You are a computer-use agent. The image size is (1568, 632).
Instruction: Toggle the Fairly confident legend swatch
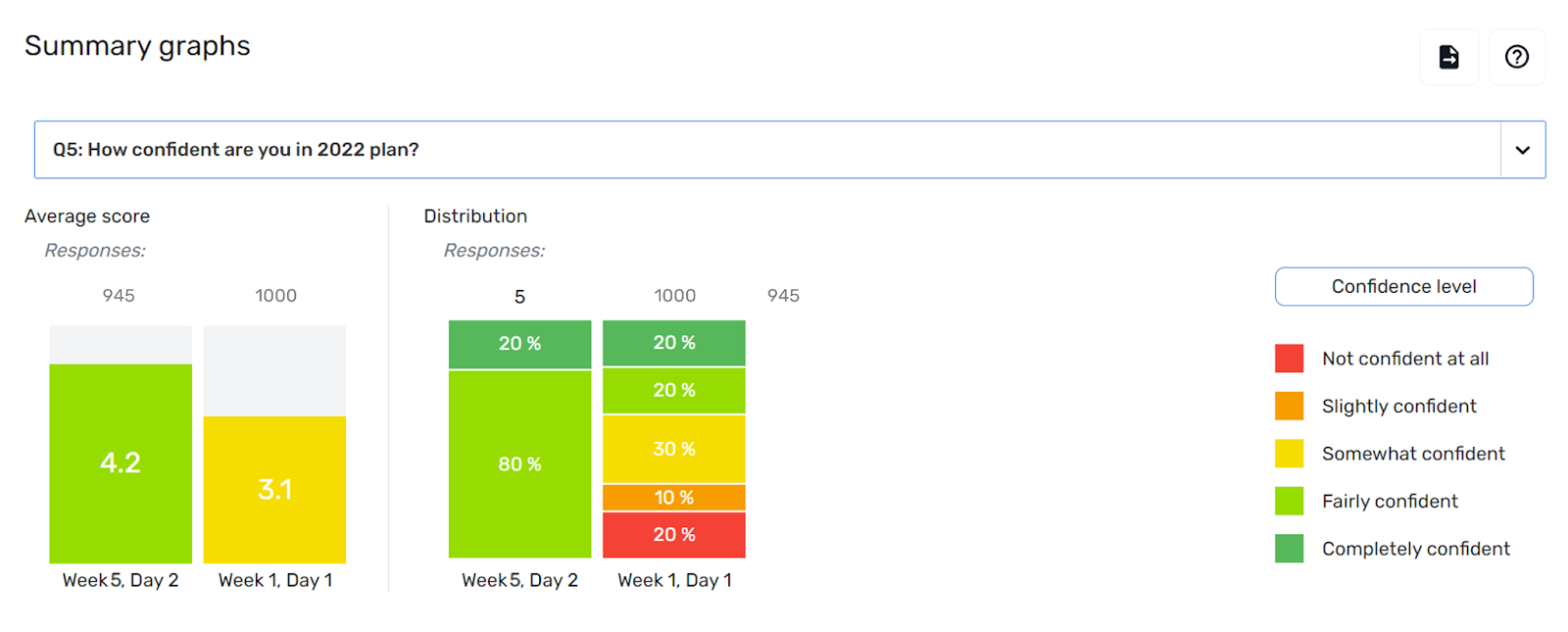pos(1289,501)
